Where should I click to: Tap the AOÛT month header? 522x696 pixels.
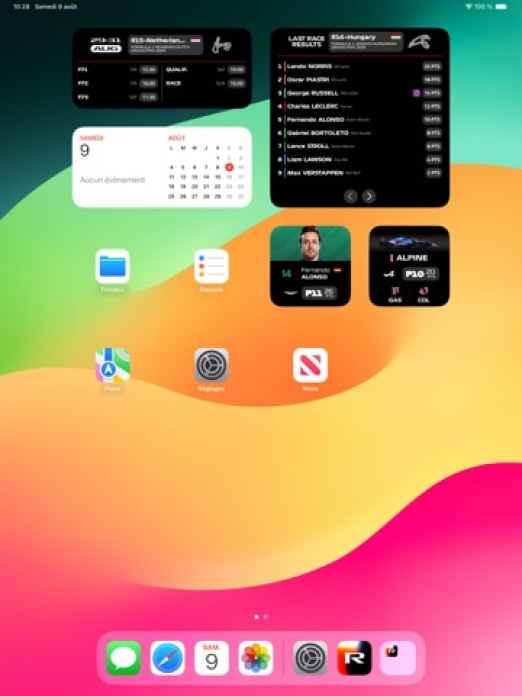pos(177,138)
